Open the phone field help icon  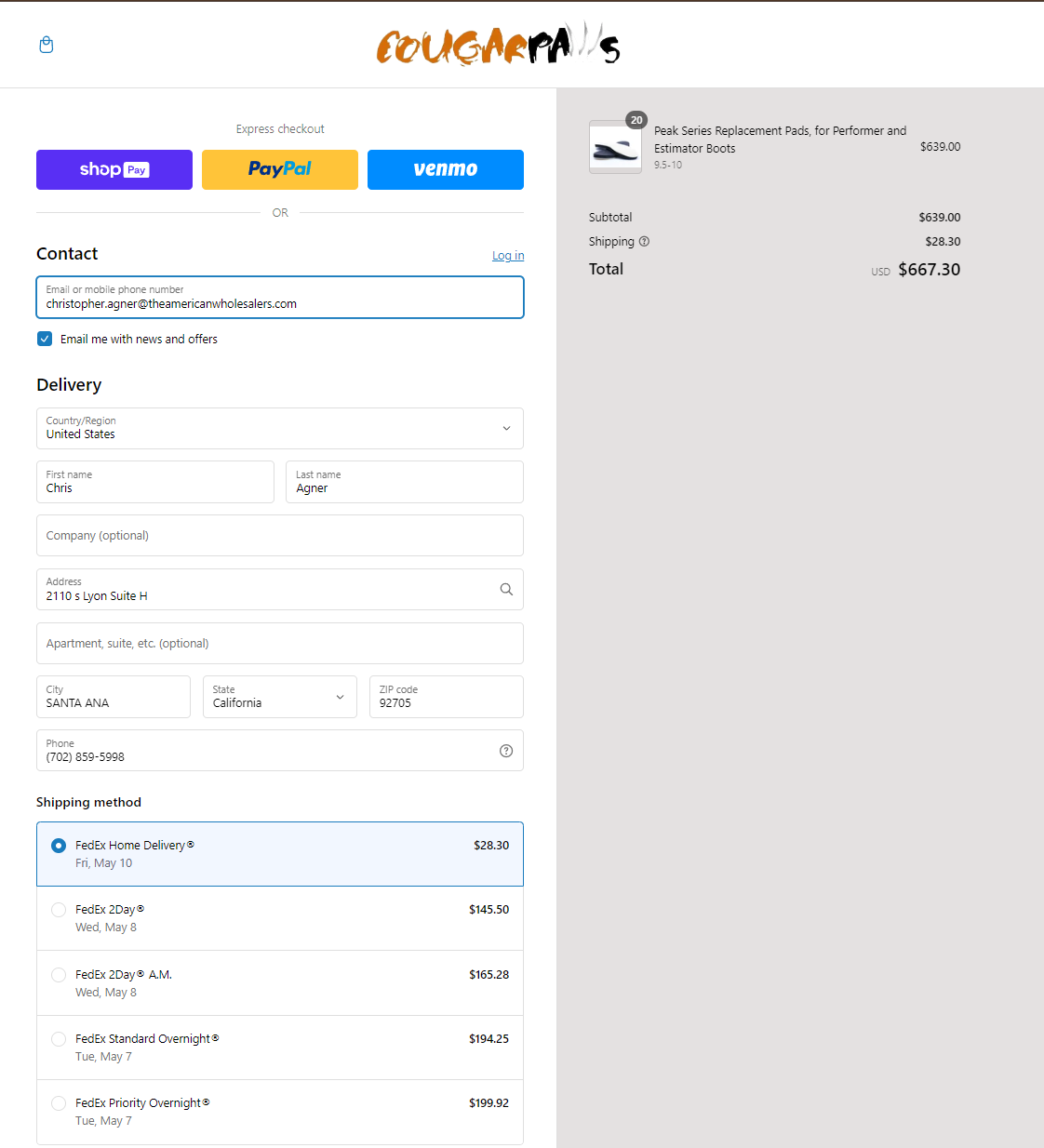(x=506, y=751)
